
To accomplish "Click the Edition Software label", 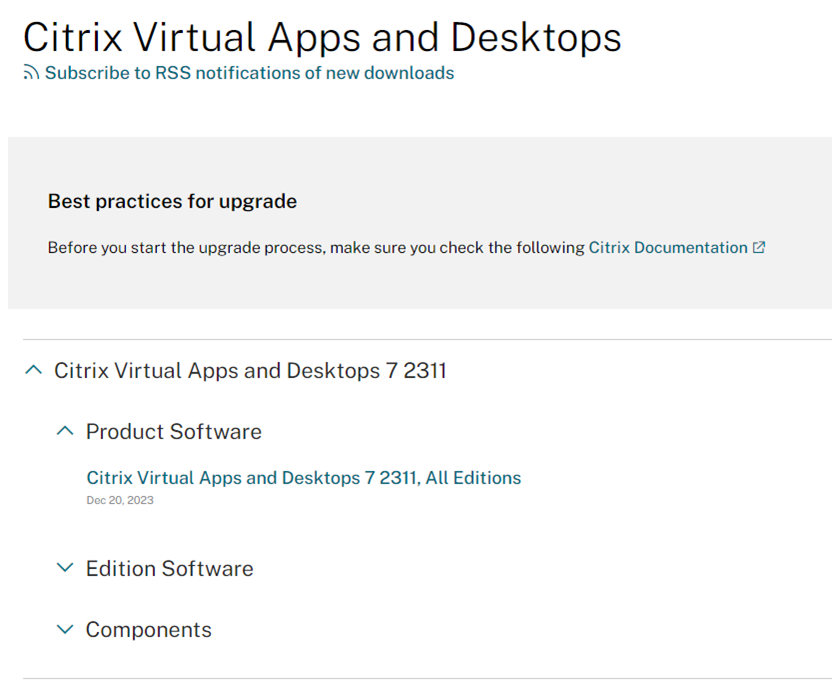I will coord(170,568).
